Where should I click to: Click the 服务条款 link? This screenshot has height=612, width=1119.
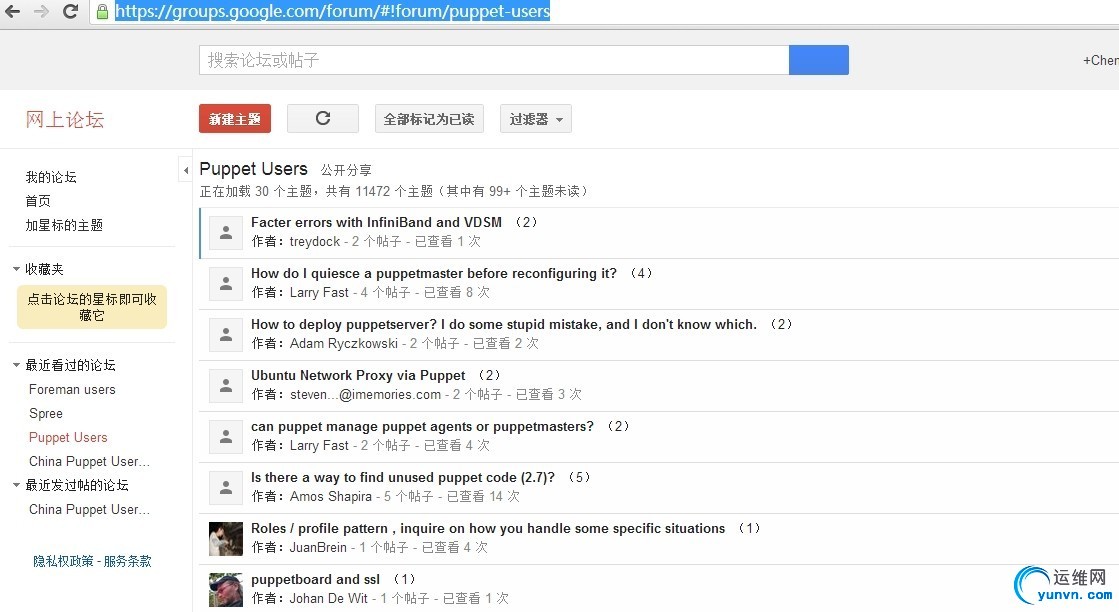click(x=128, y=561)
